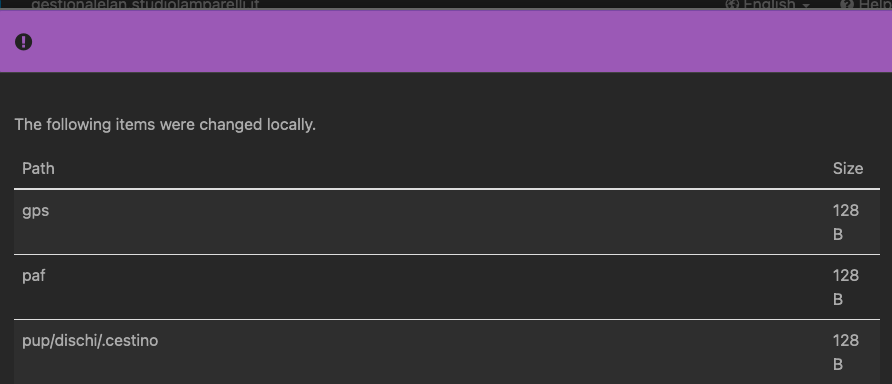Click the globe icon beside English
This screenshot has width=892, height=384.
tap(732, 5)
